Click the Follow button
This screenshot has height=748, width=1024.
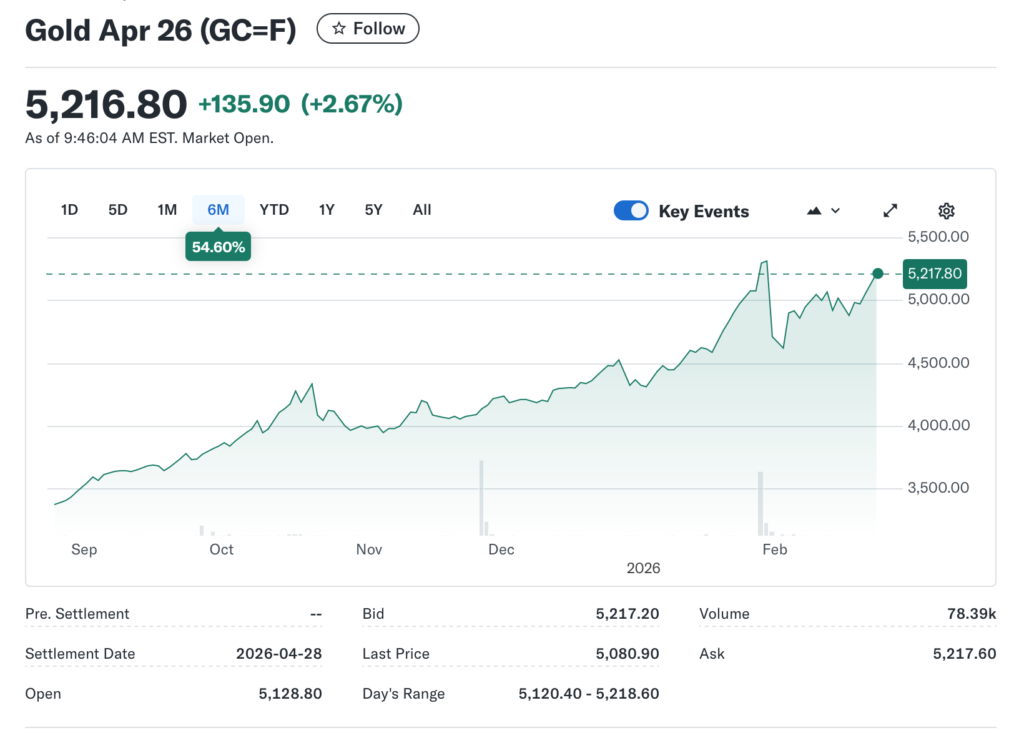[x=367, y=28]
